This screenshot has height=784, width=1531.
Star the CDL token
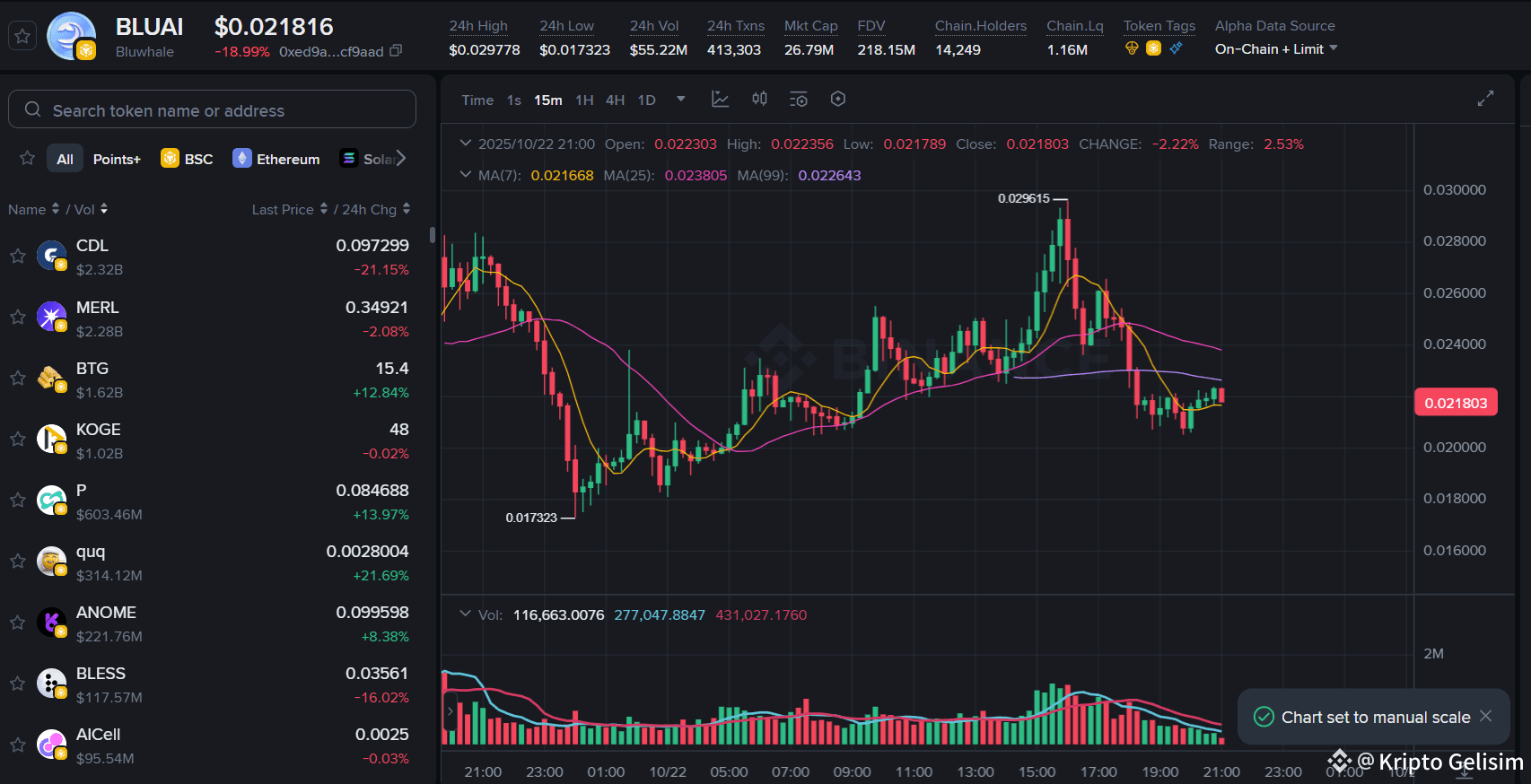tap(17, 256)
